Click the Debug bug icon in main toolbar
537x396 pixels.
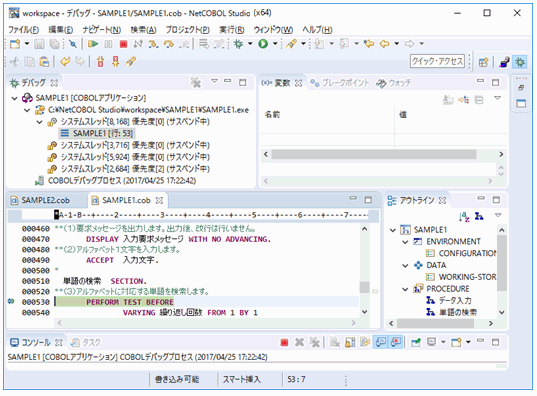pos(238,44)
